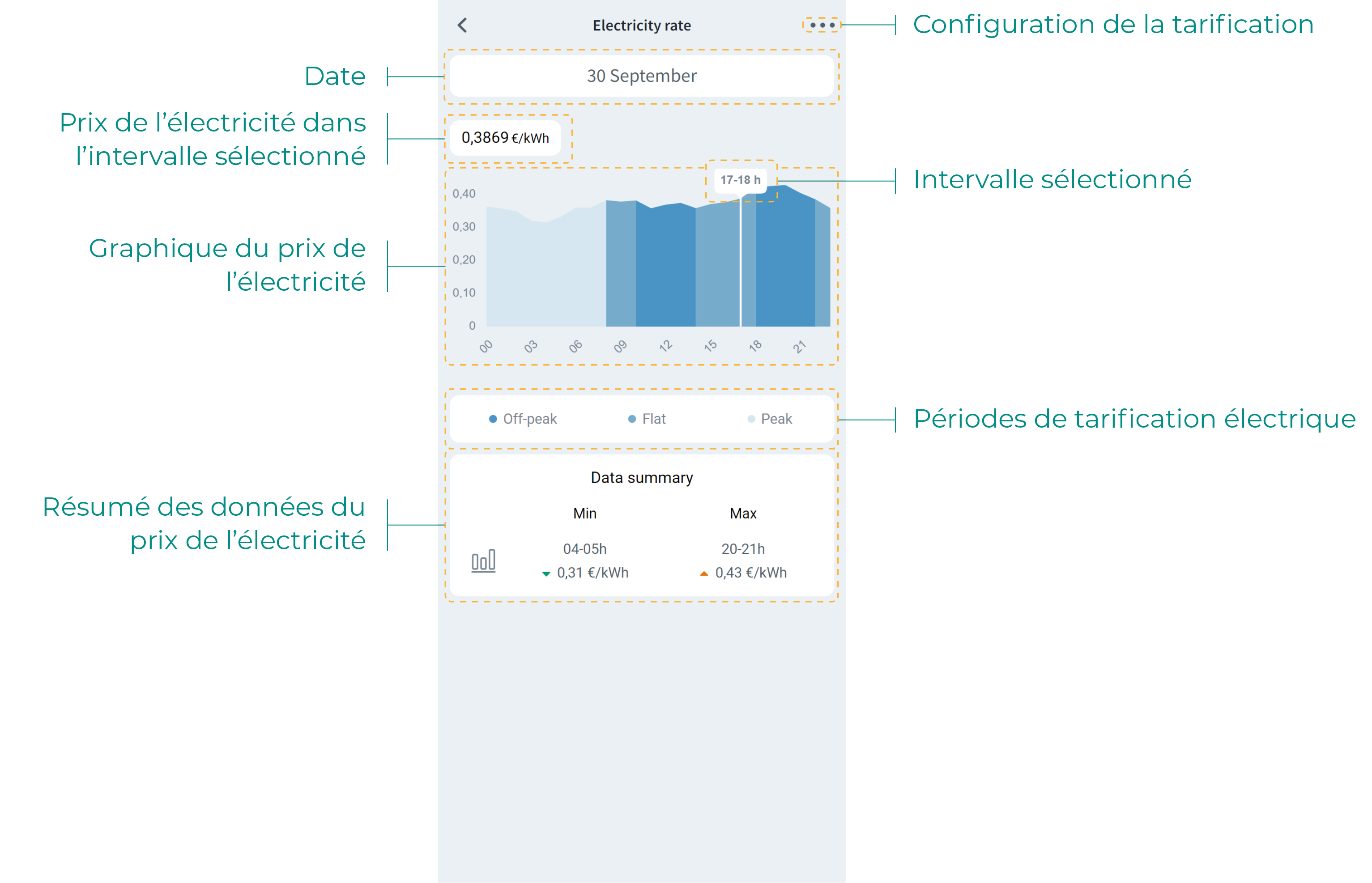Screen dimensions: 1372x883
Task: Select the 12 hour label on axis
Action: [x=665, y=346]
